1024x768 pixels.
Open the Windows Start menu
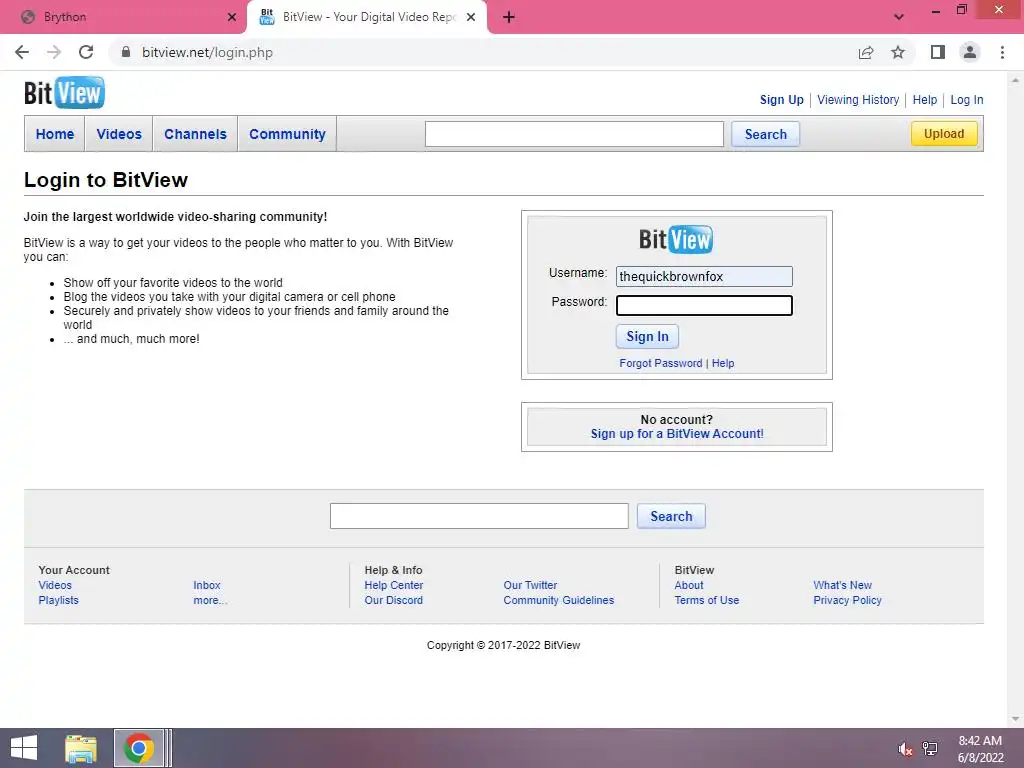click(24, 748)
